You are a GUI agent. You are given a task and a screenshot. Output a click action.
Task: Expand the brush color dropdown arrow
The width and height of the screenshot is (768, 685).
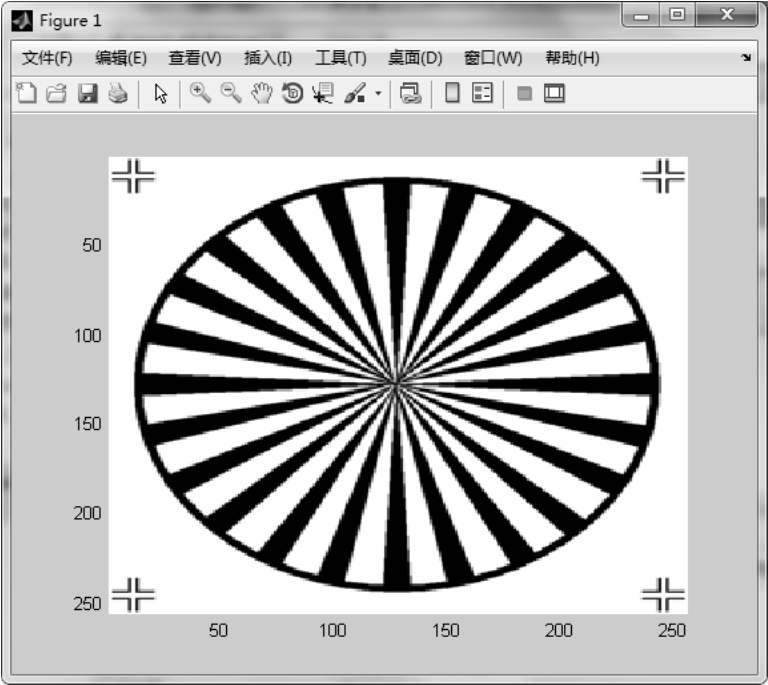tap(378, 93)
